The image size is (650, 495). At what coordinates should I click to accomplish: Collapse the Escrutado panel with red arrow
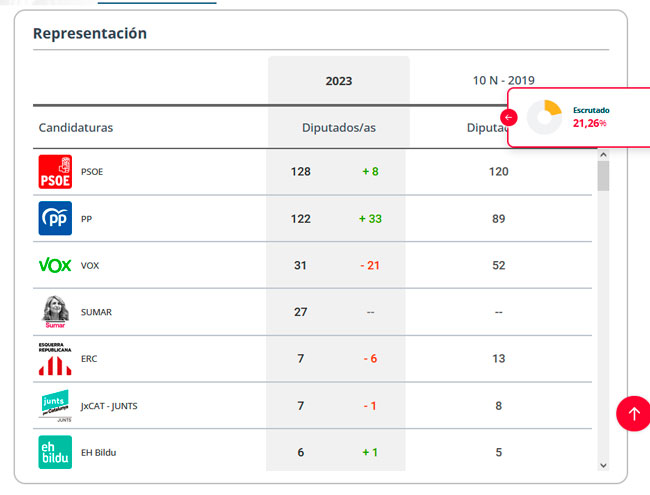[x=509, y=117]
